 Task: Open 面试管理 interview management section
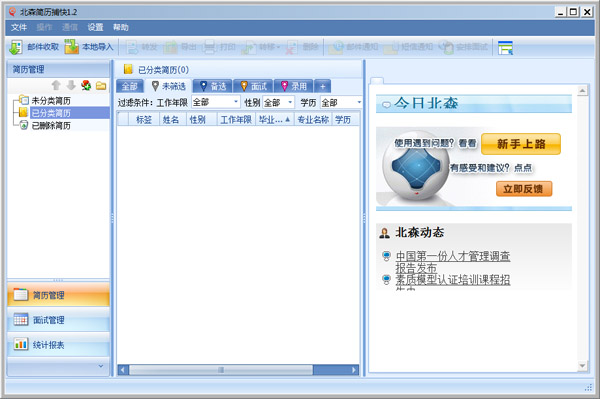coord(58,320)
